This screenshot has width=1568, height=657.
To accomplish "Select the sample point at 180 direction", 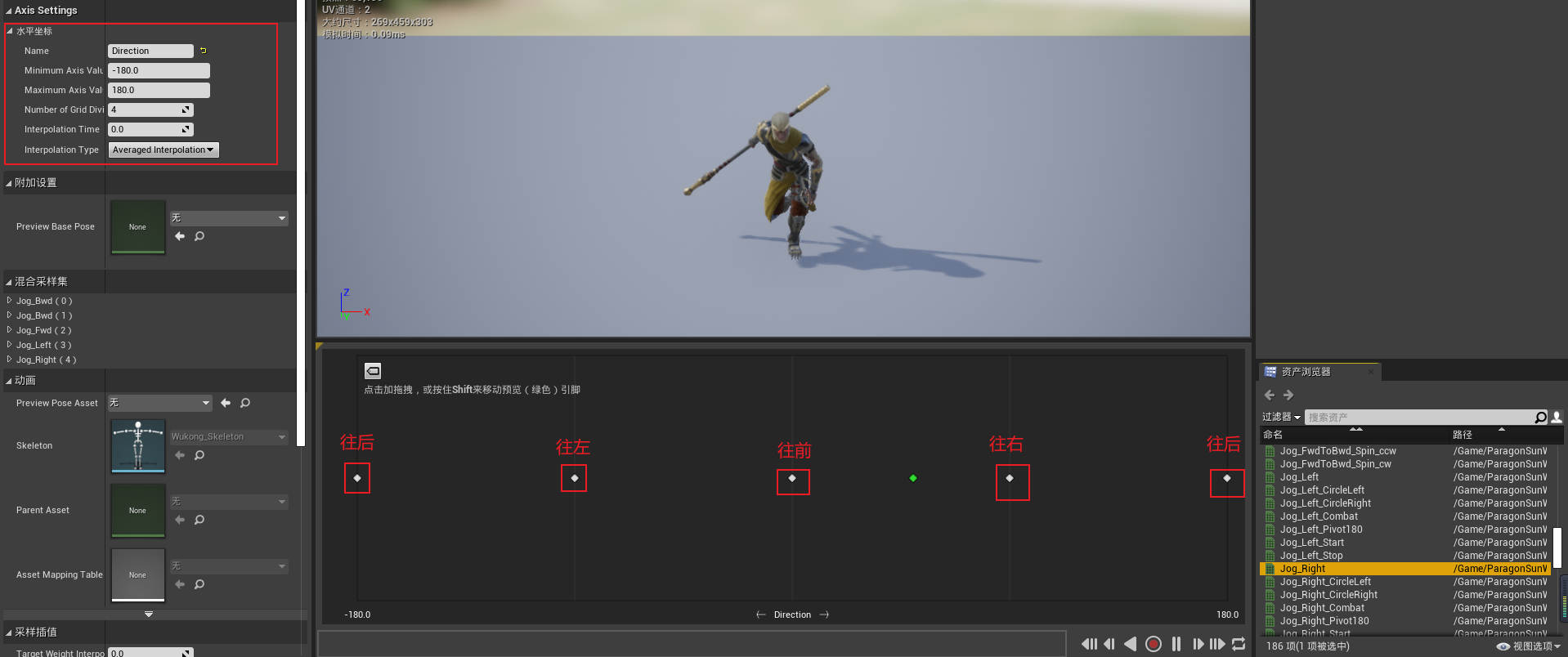I will [1227, 478].
